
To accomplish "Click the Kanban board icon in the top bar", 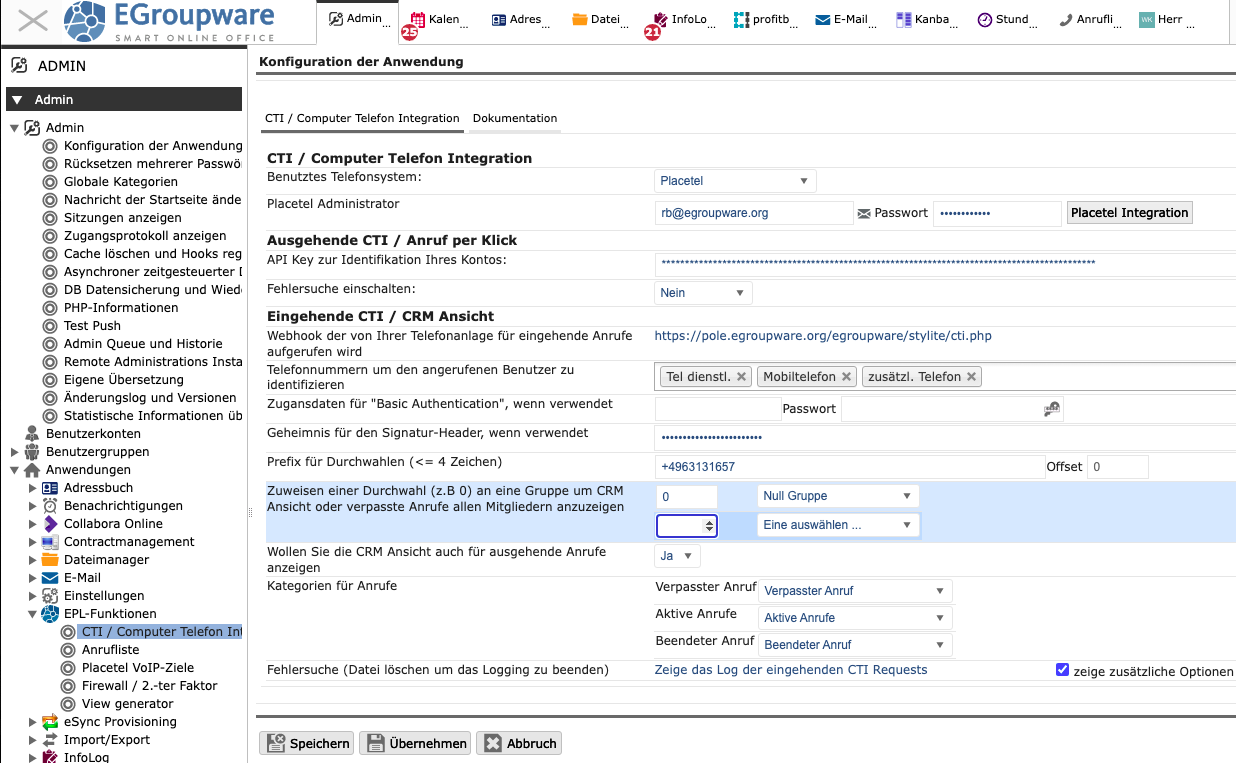I will pos(904,19).
